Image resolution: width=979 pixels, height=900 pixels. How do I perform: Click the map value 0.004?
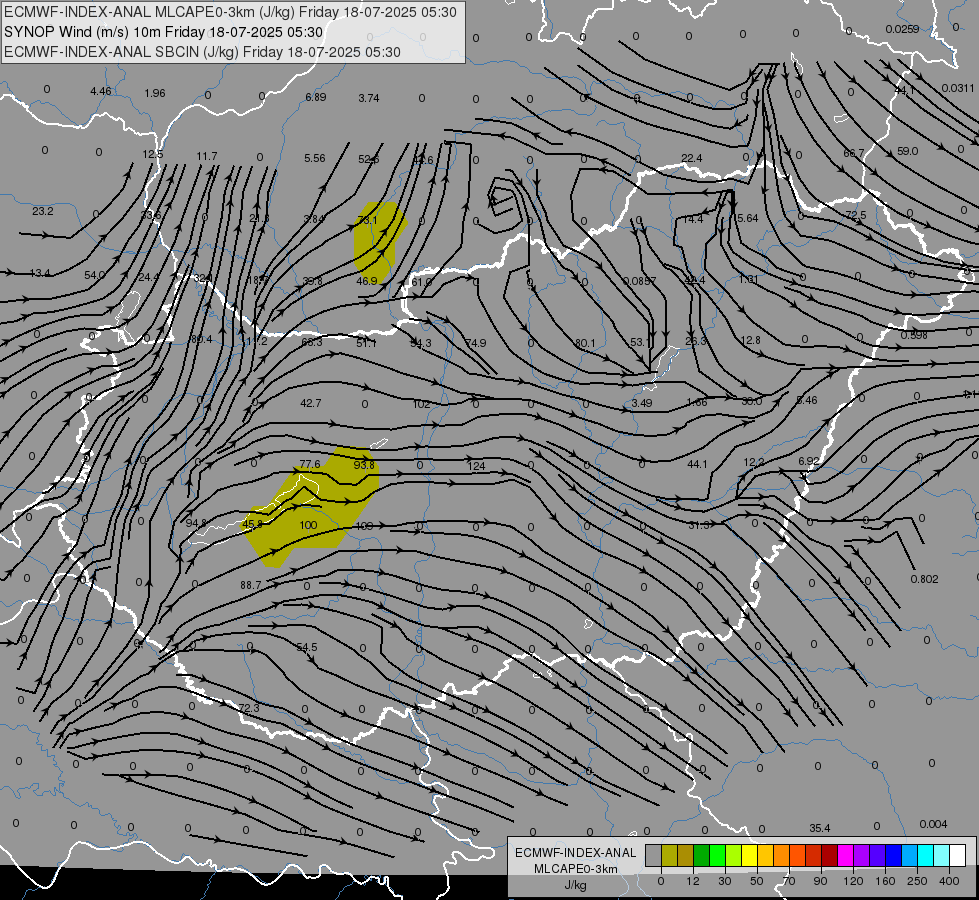934,824
